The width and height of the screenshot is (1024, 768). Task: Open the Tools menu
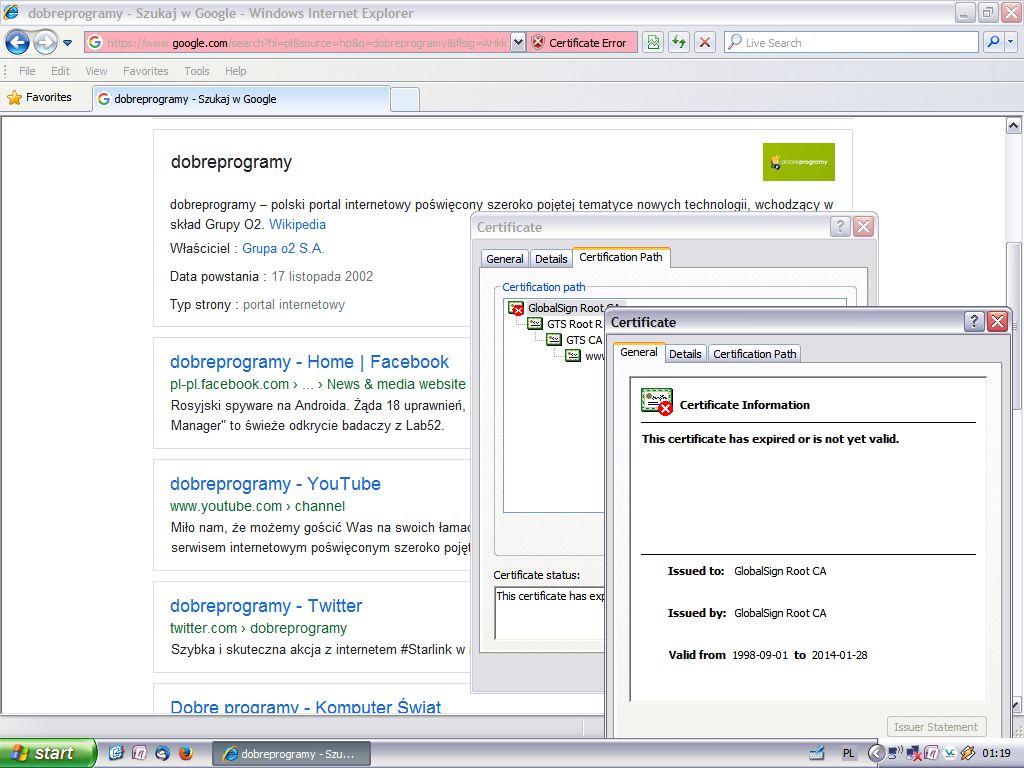(197, 71)
